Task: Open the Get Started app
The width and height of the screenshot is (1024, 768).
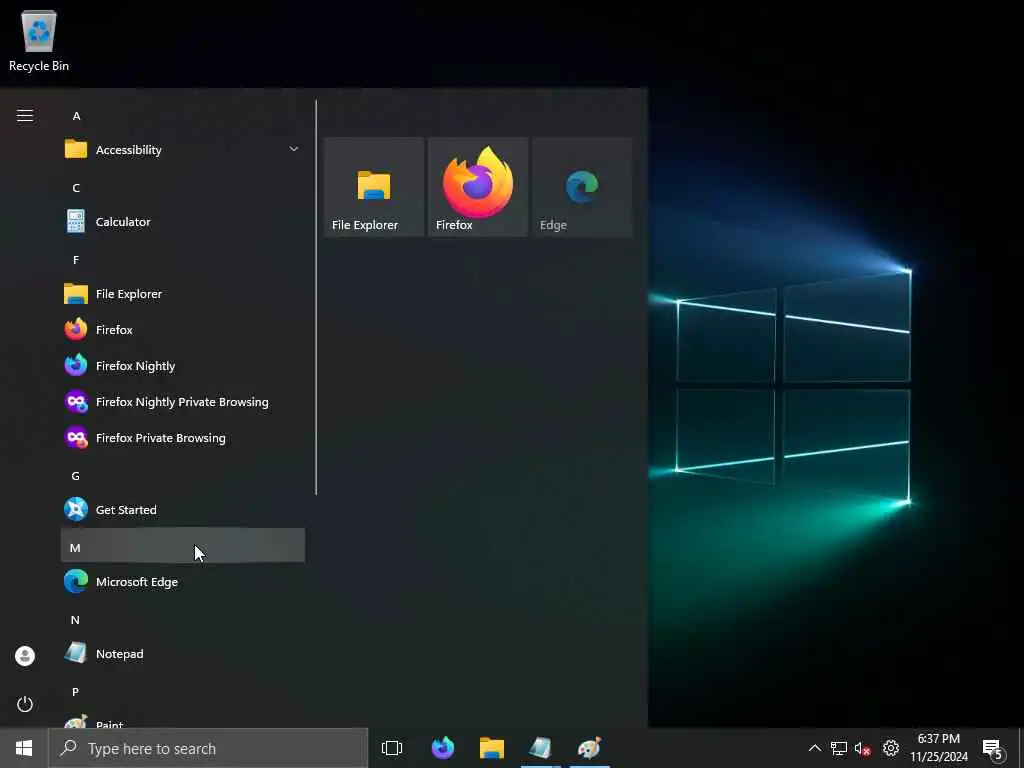Action: (183, 509)
